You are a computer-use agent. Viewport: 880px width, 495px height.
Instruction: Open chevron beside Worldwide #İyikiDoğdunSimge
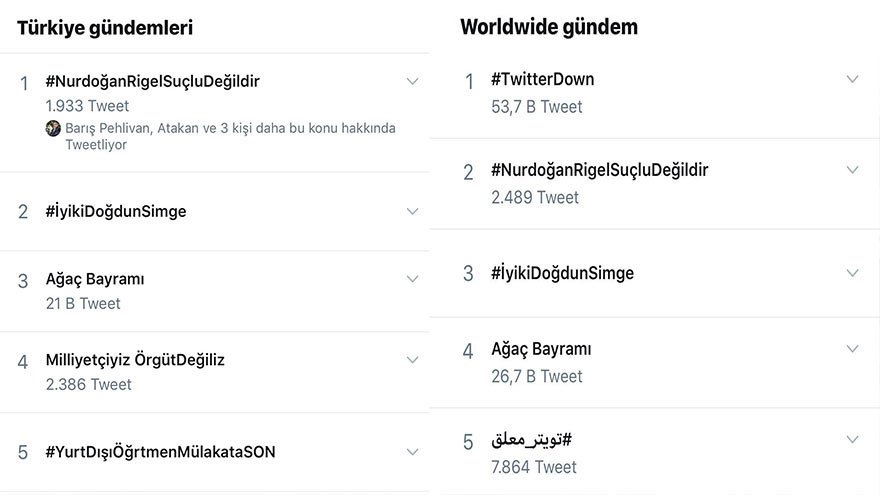click(852, 273)
